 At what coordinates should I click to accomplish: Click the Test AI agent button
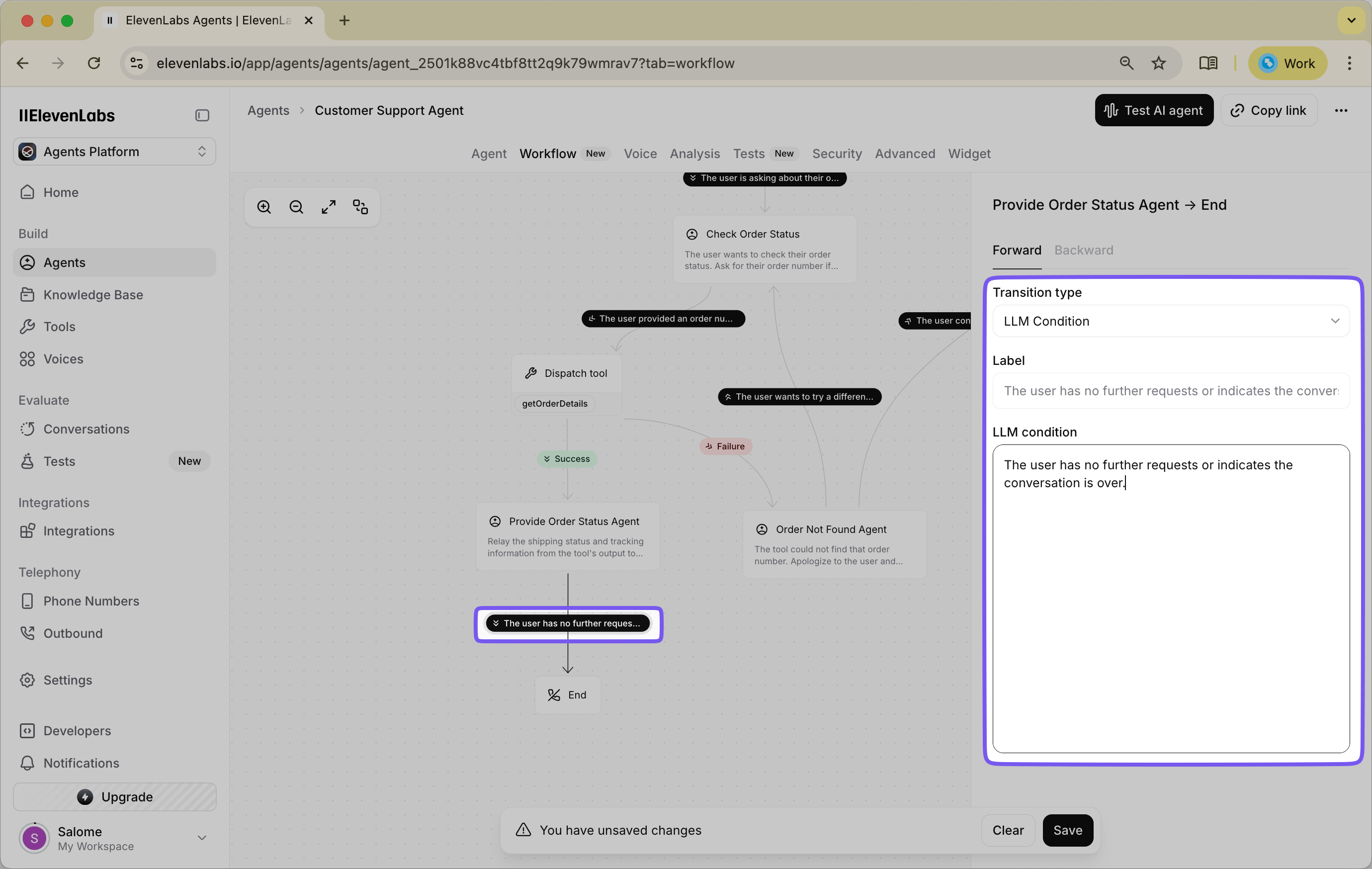(x=1154, y=110)
